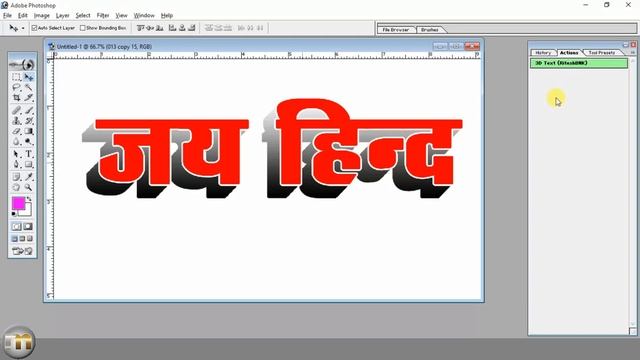The width and height of the screenshot is (640, 360).
Task: Align right edges in options bar
Action: click(x=191, y=28)
